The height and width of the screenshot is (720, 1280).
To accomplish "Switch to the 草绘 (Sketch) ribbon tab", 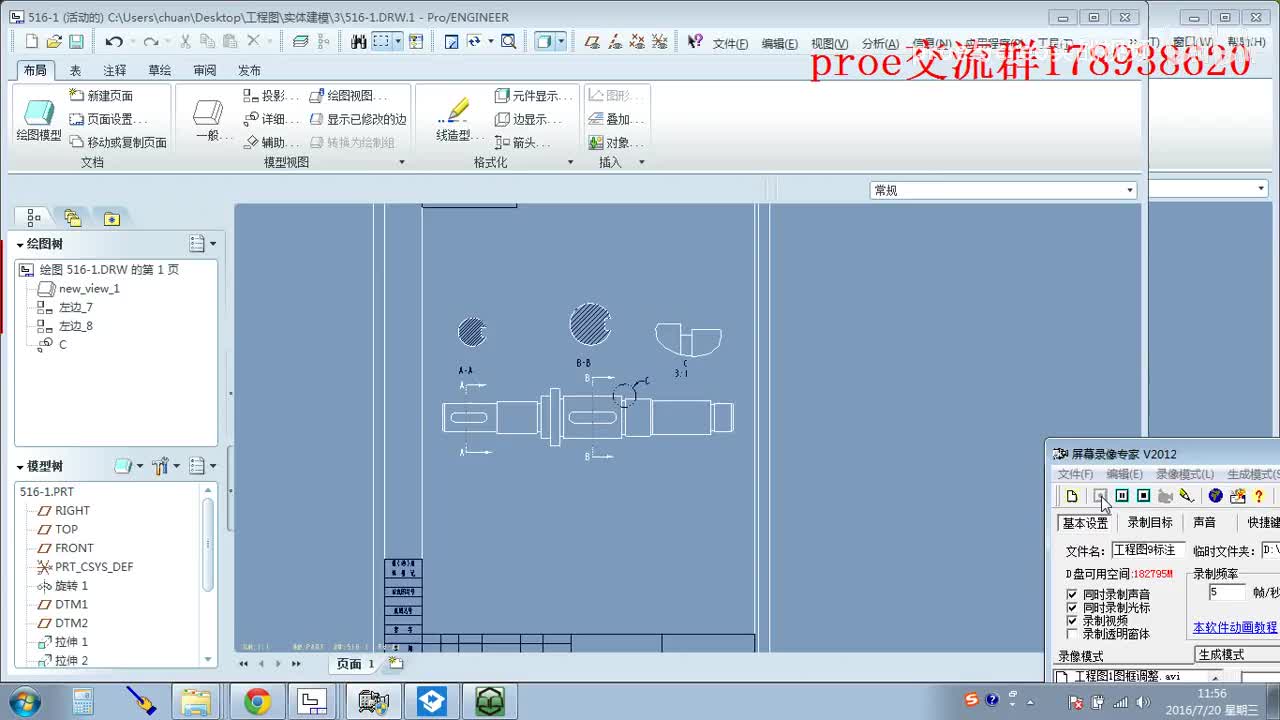I will click(x=160, y=71).
